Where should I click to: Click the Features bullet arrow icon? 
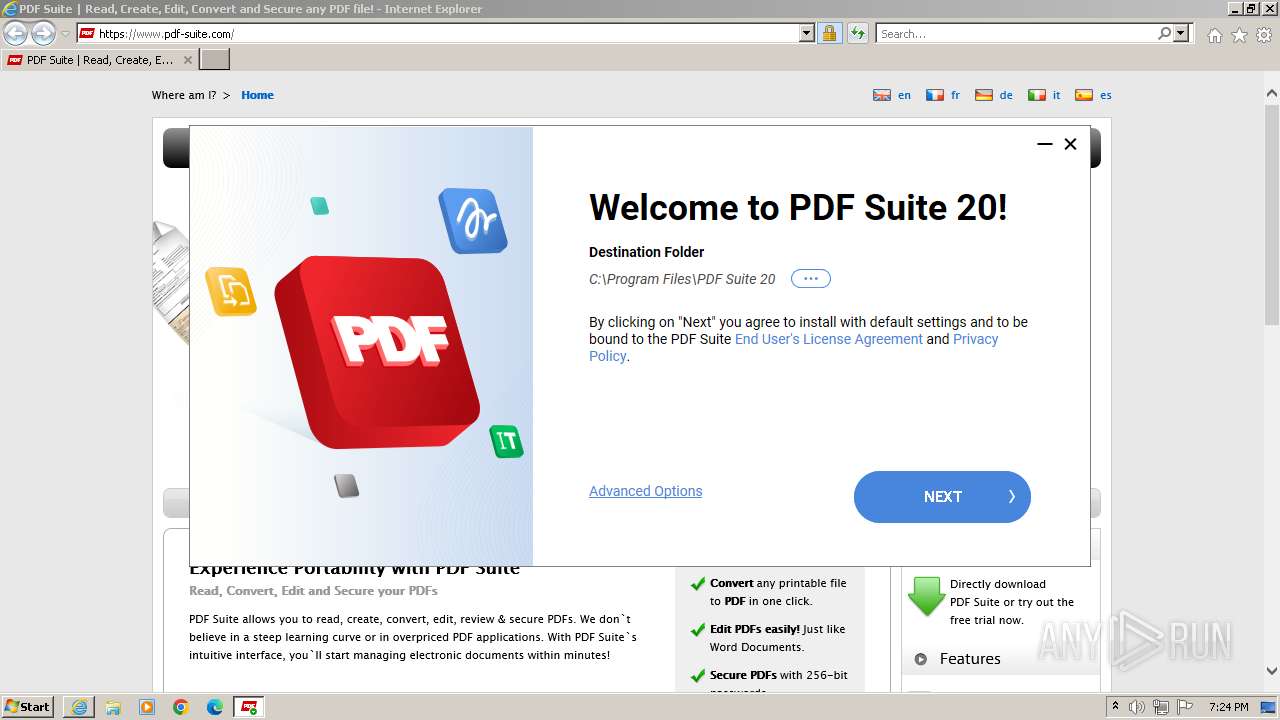coord(921,659)
